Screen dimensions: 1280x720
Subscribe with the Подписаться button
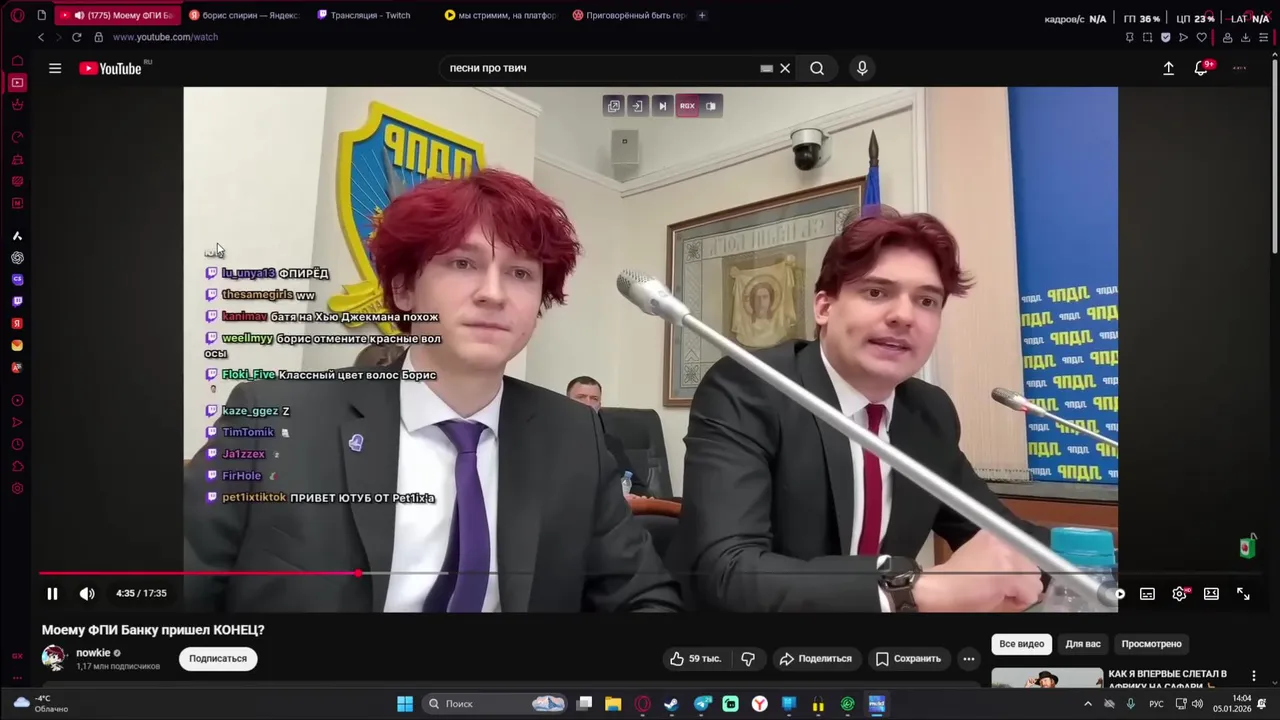click(218, 658)
